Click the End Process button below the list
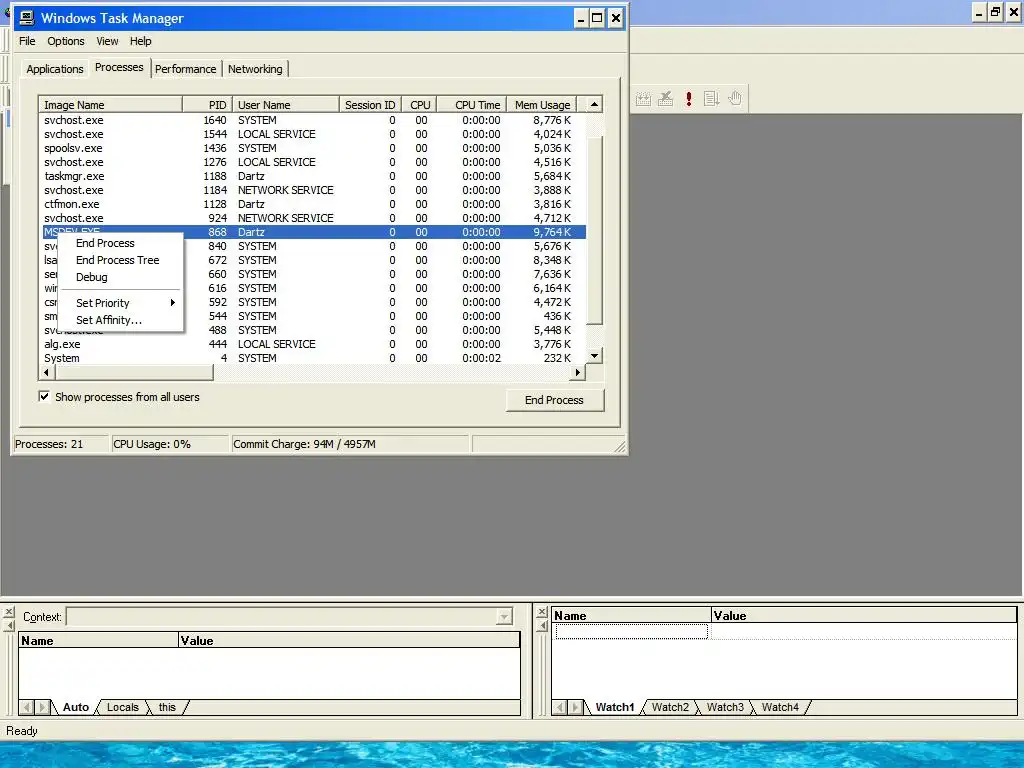 click(554, 400)
